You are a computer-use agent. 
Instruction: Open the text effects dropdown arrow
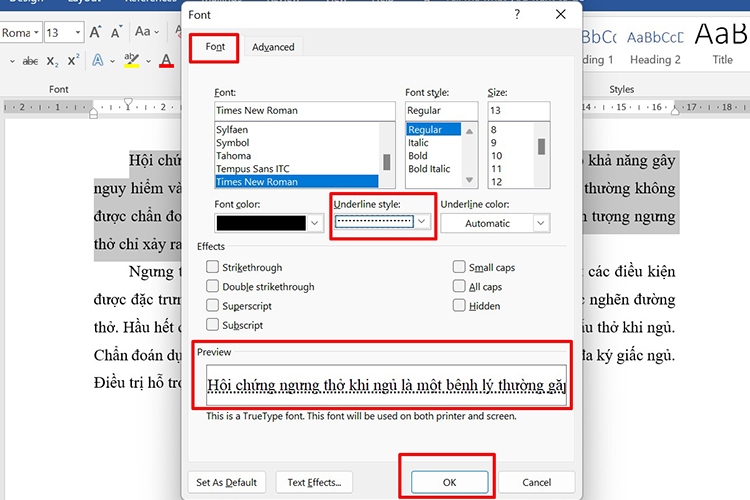(112, 61)
